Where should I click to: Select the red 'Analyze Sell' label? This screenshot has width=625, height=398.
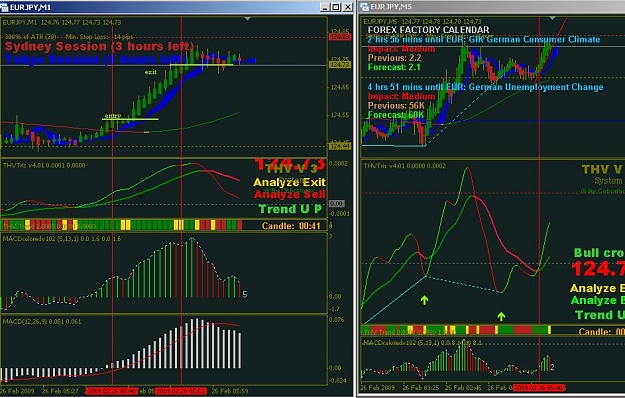pyautogui.click(x=289, y=194)
